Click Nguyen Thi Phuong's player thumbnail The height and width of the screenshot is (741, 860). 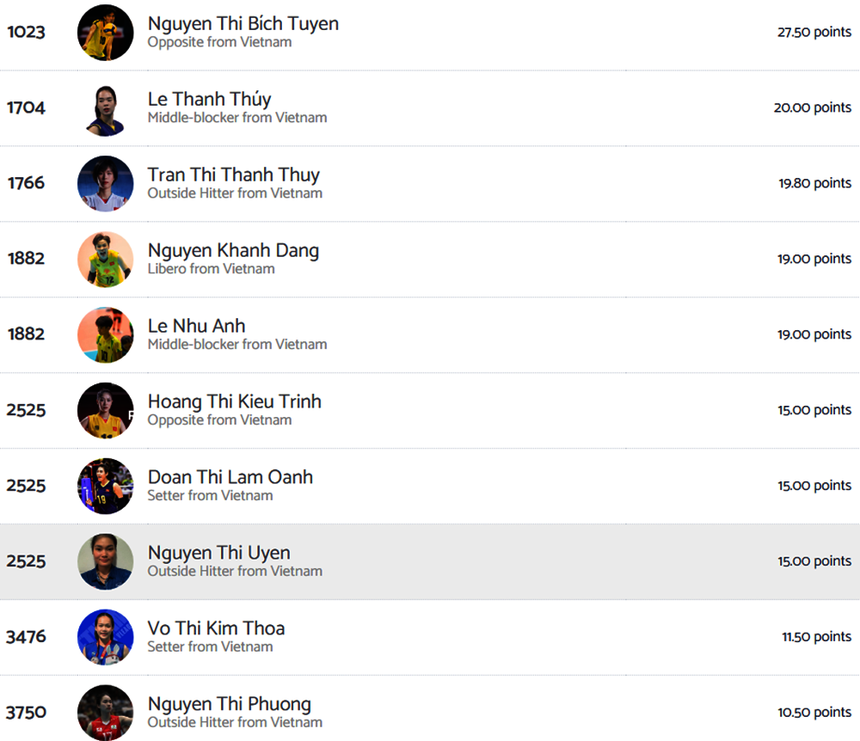(x=105, y=712)
